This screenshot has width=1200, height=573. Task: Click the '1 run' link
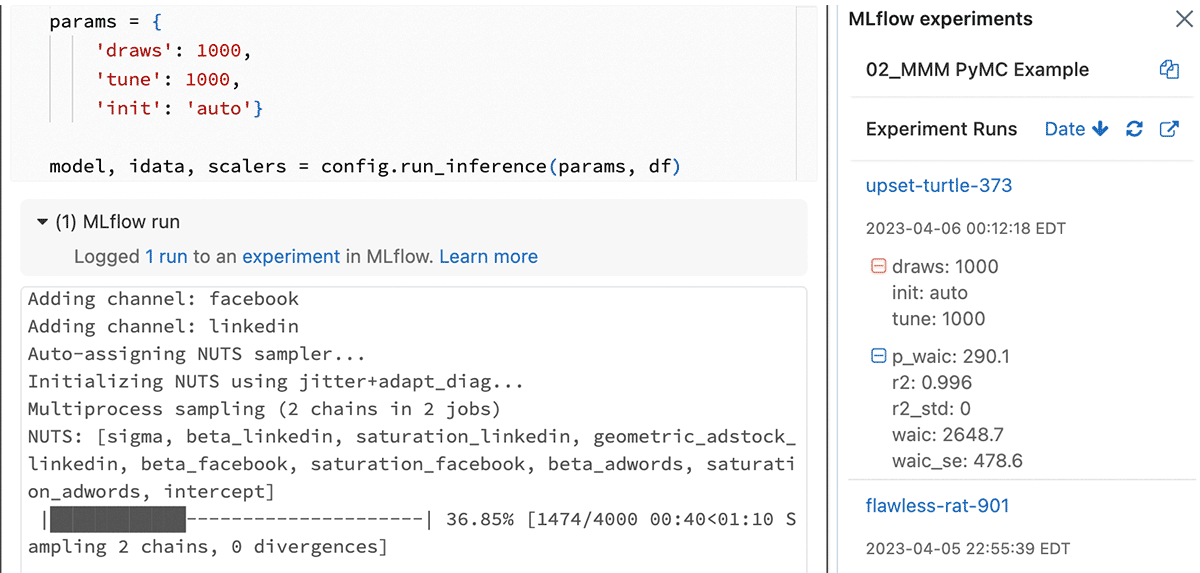point(166,257)
